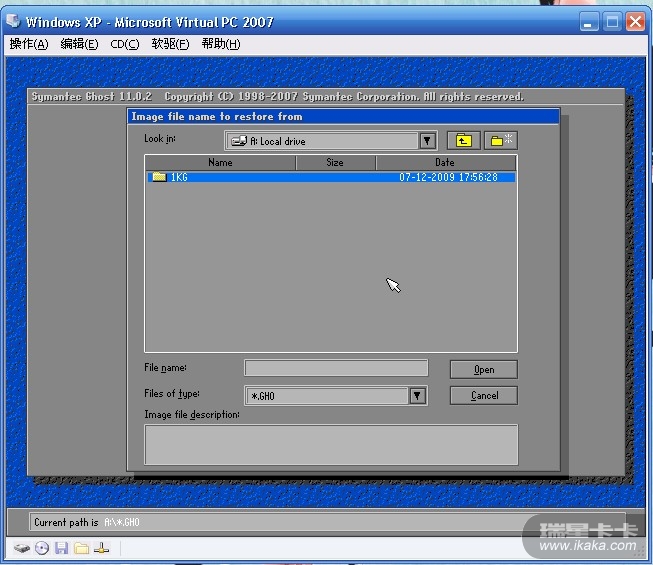Click the Image file description box
The image size is (653, 565).
point(331,445)
